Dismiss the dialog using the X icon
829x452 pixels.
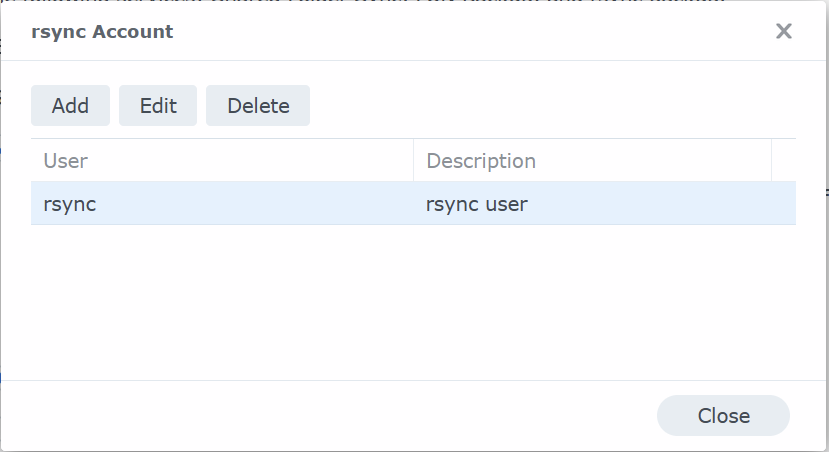click(784, 31)
